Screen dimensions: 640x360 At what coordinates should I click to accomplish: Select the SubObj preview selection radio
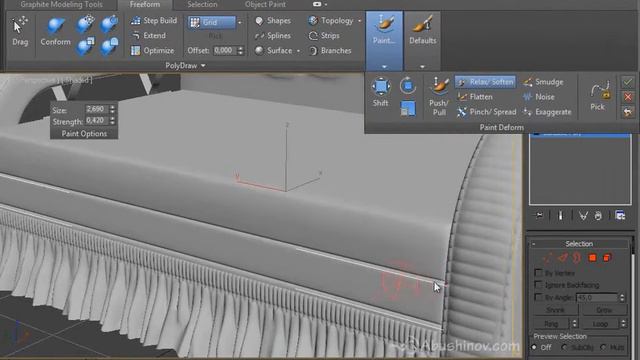564,347
